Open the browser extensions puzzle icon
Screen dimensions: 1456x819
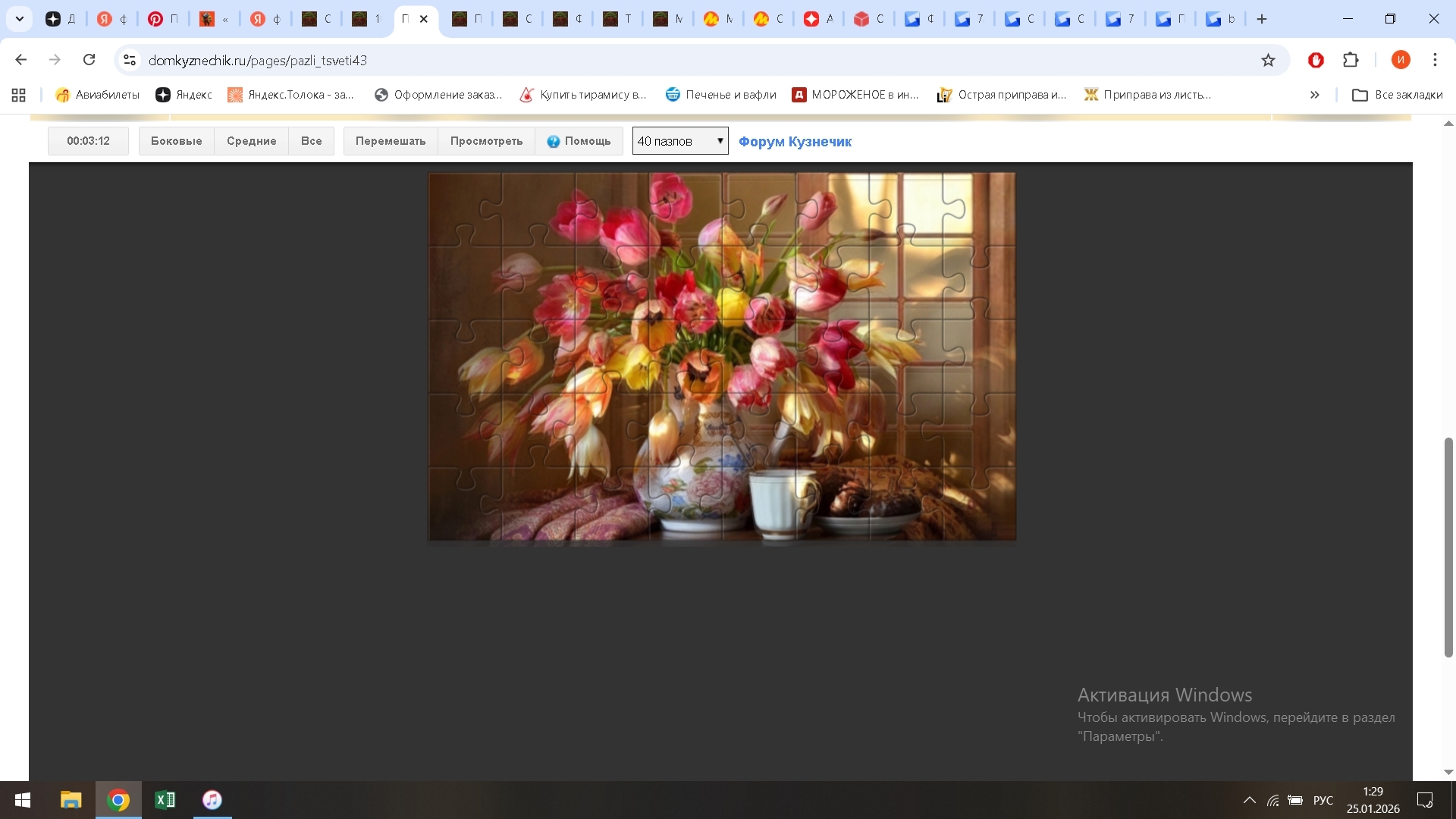[x=1351, y=60]
